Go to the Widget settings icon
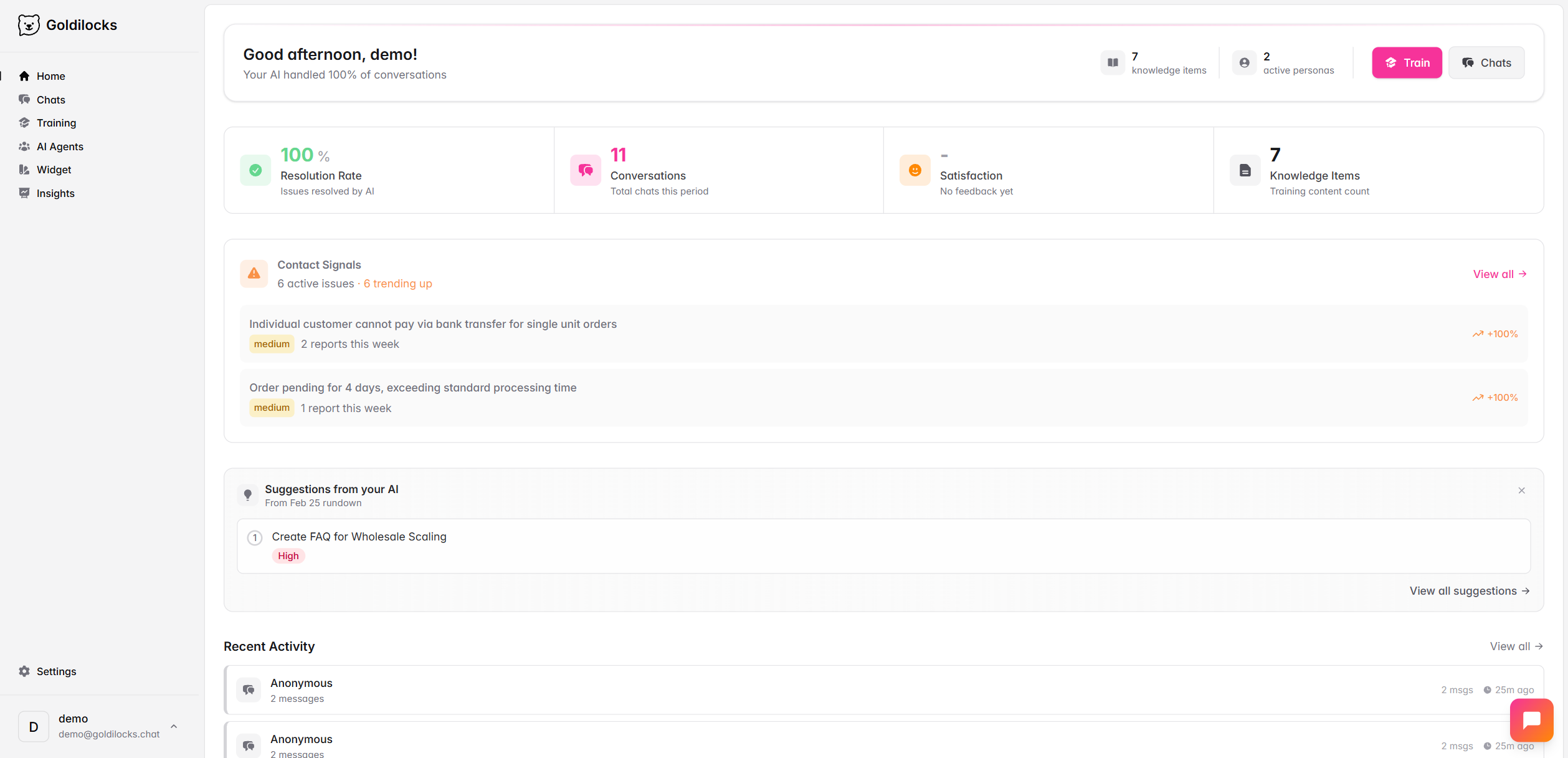 (24, 169)
